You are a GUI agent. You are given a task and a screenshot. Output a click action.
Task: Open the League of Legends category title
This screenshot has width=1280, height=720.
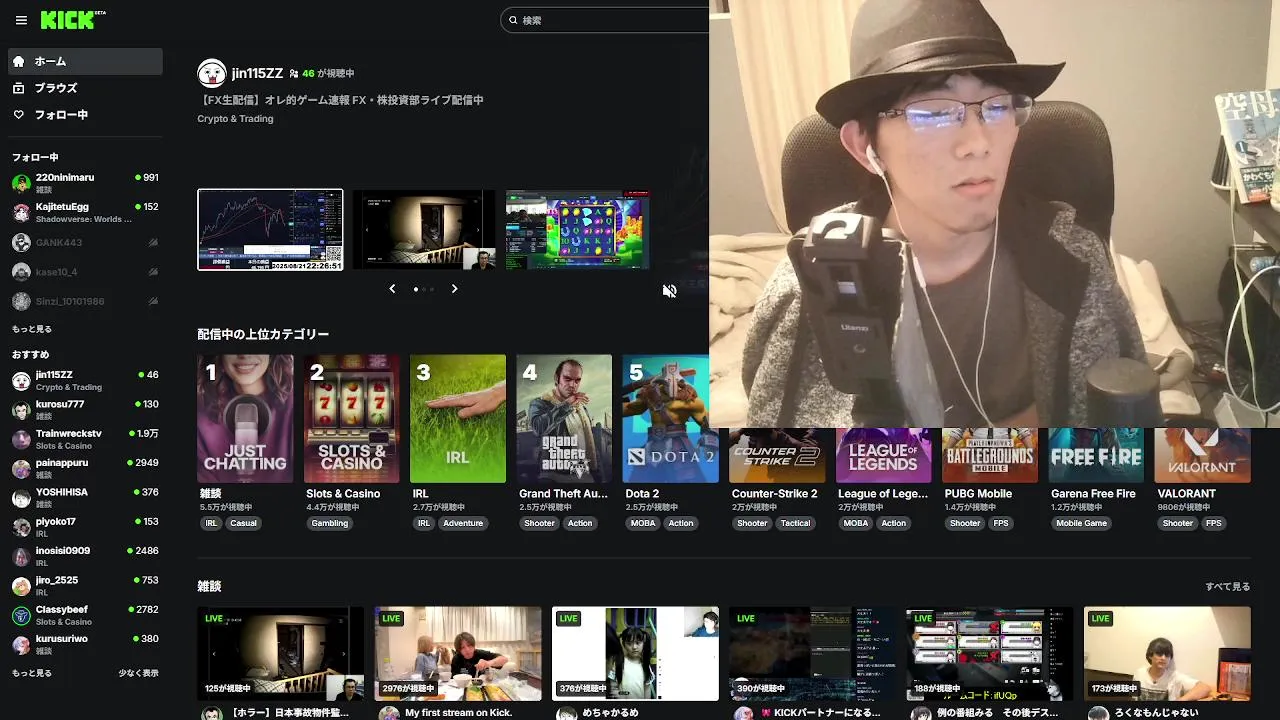click(881, 494)
